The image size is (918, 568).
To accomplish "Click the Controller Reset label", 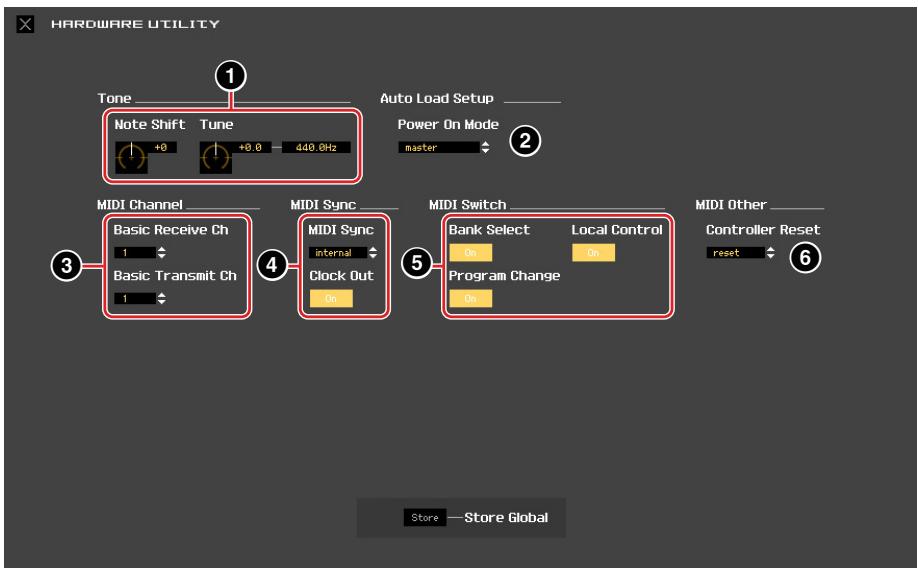I will tap(763, 230).
